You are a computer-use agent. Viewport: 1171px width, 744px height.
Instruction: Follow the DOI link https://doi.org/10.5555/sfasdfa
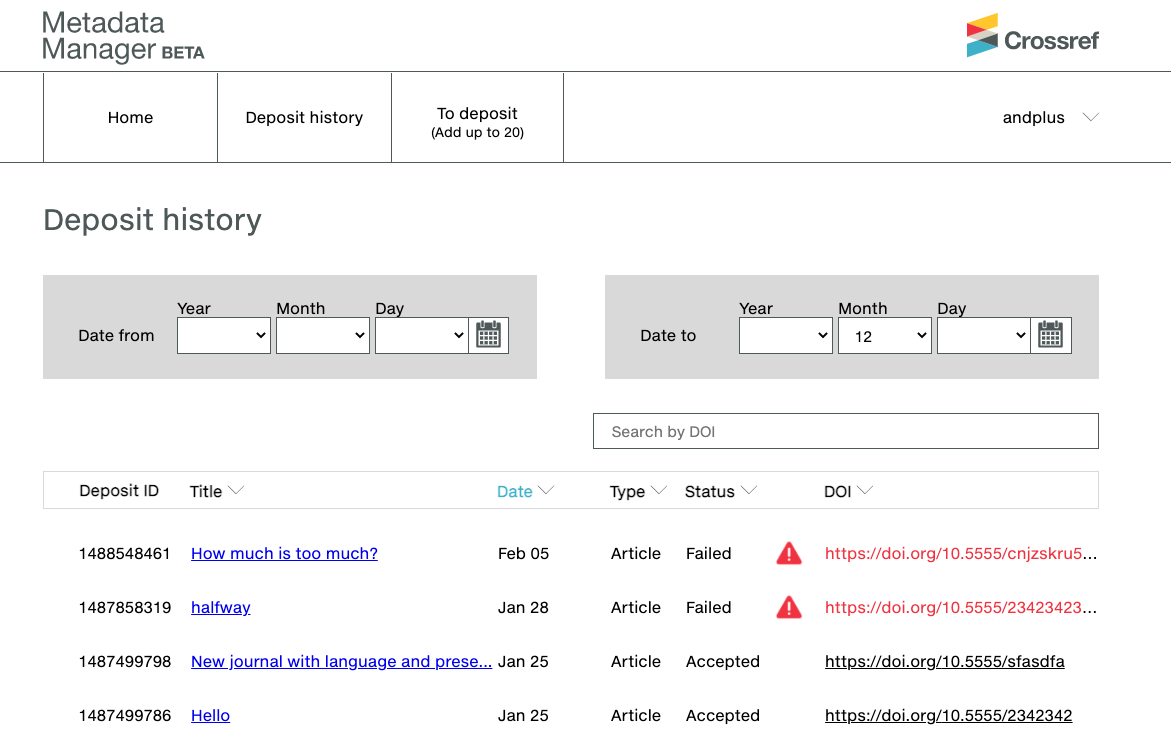944,661
